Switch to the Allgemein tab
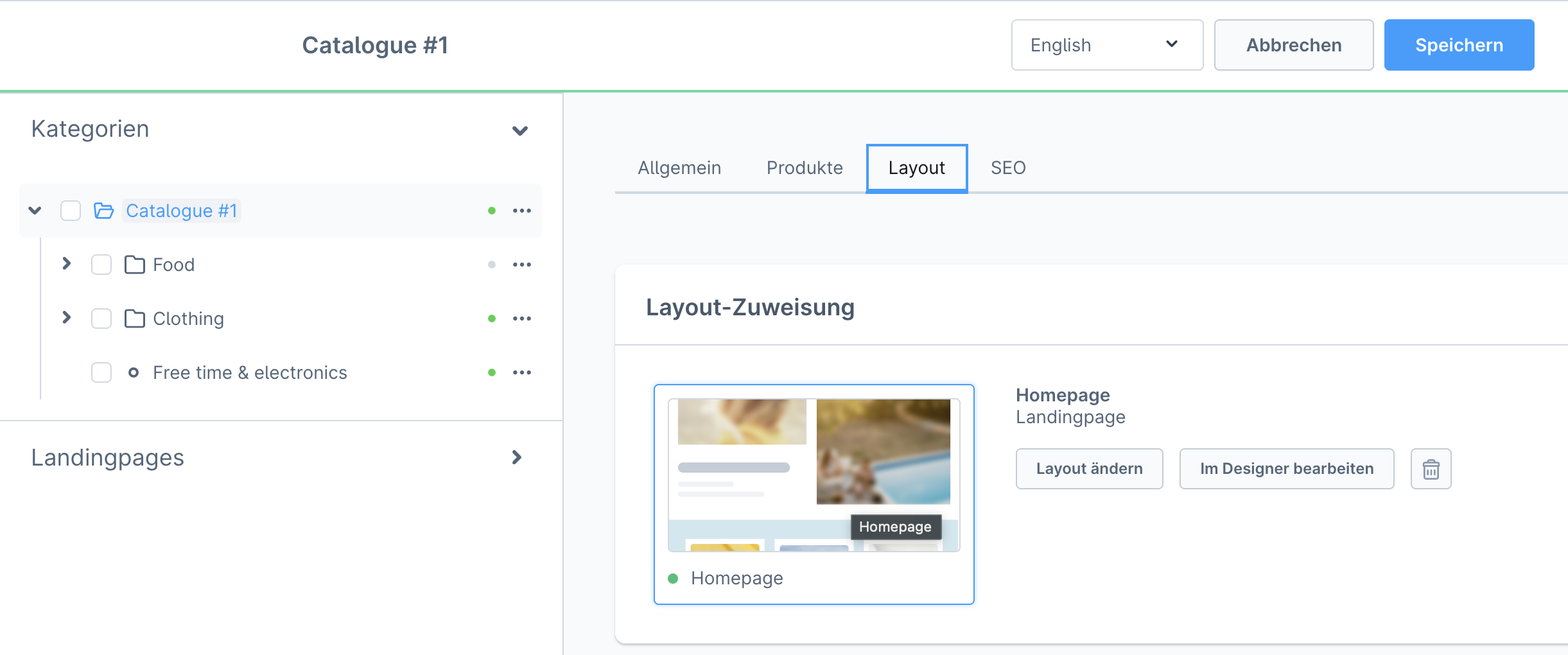1568x655 pixels. (679, 168)
